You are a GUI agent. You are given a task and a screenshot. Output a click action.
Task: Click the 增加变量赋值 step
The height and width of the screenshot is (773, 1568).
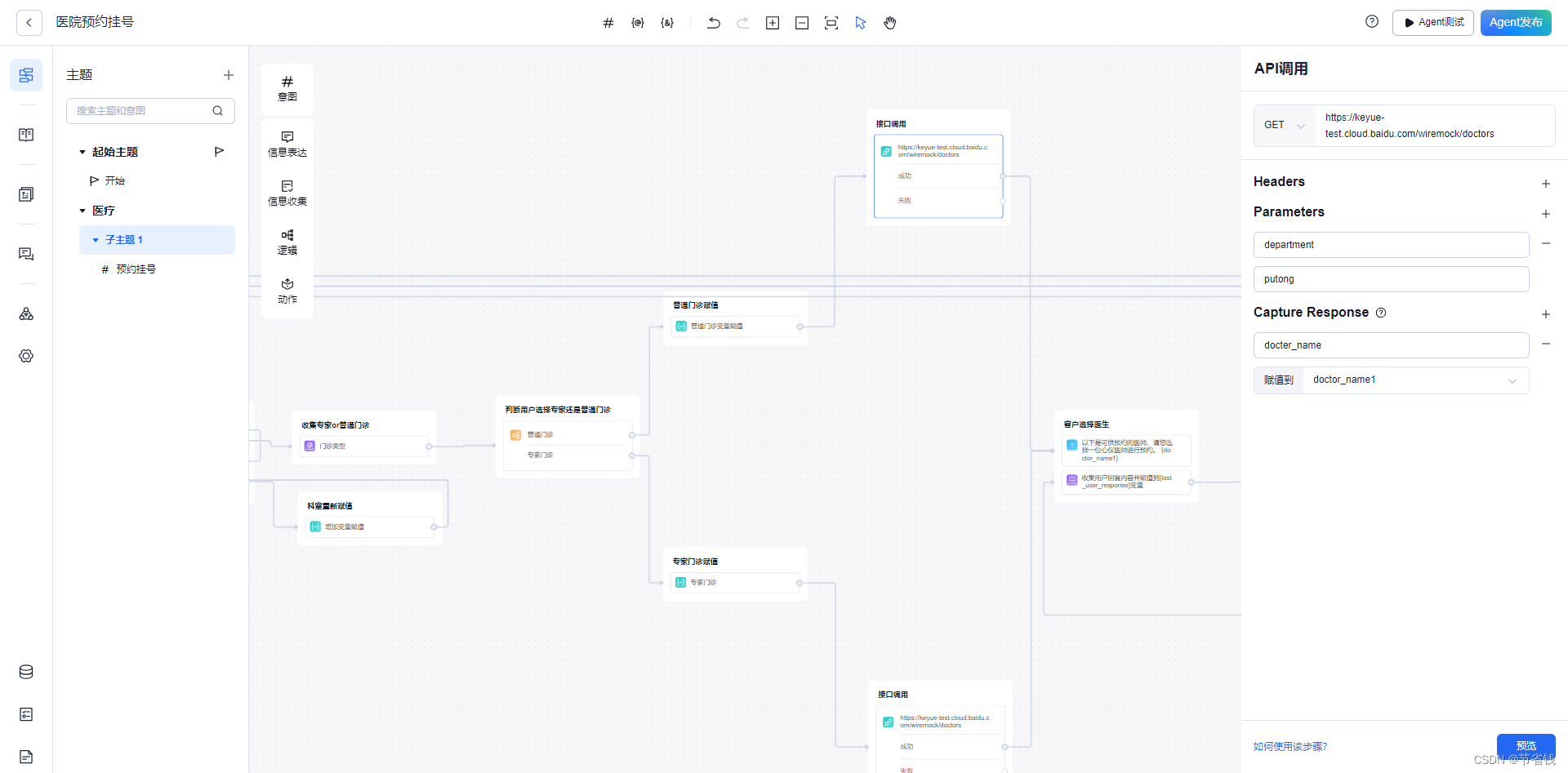tap(370, 527)
